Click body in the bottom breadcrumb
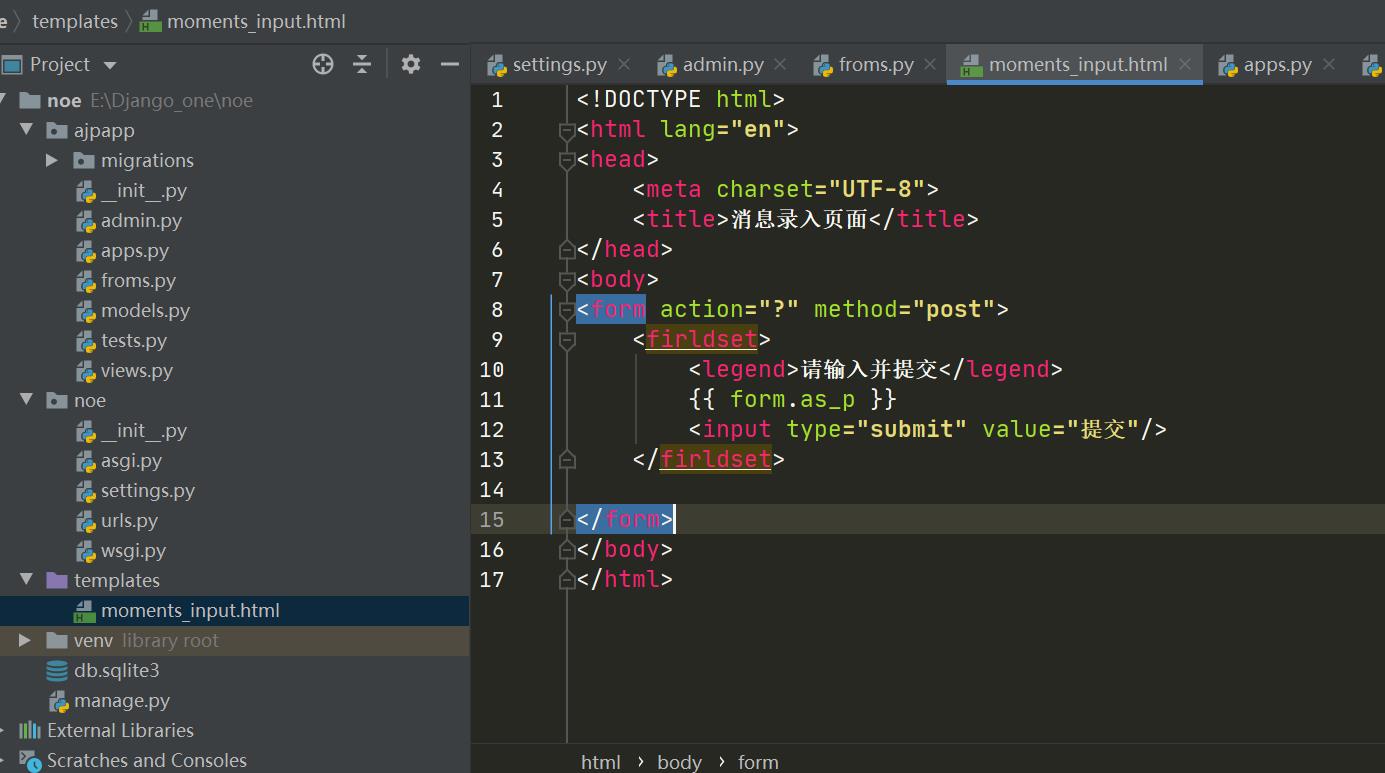This screenshot has width=1385, height=773. 679,762
